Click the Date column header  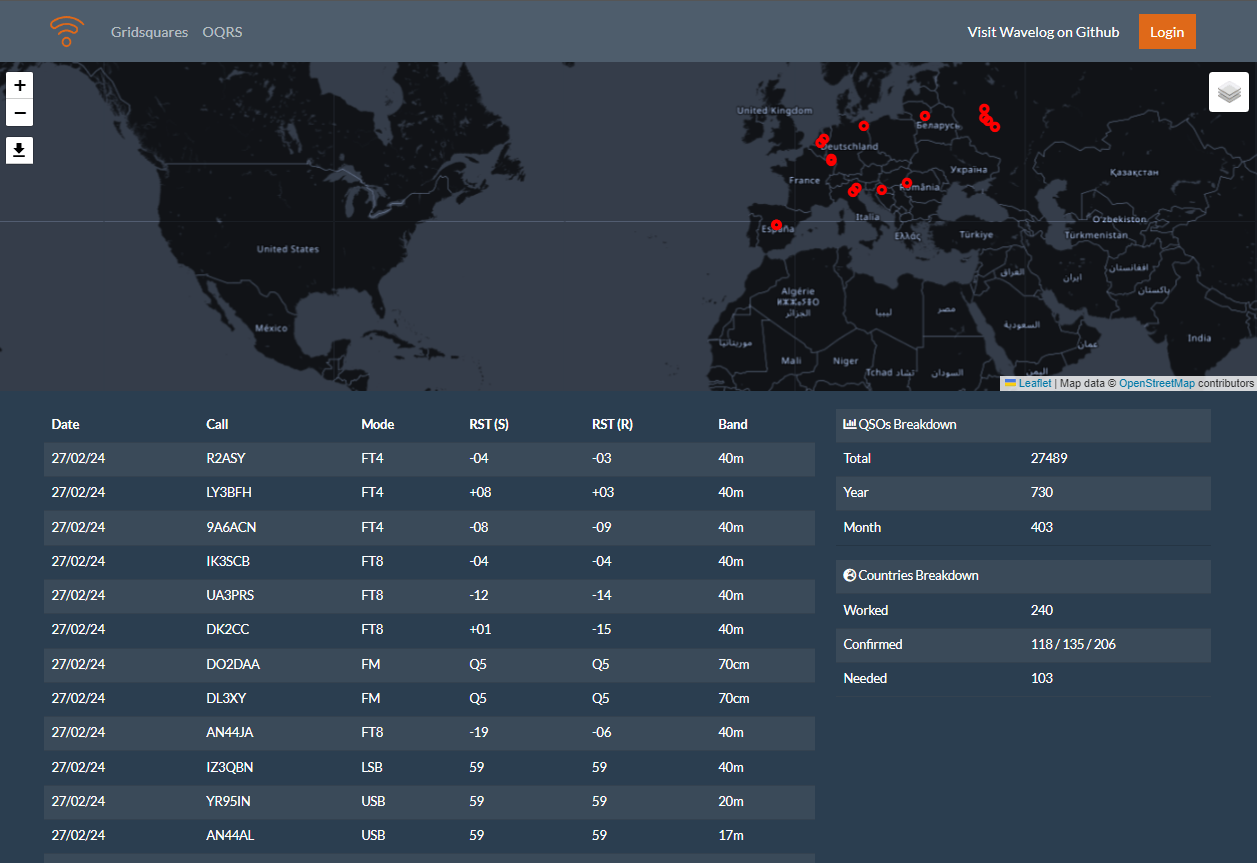65,424
